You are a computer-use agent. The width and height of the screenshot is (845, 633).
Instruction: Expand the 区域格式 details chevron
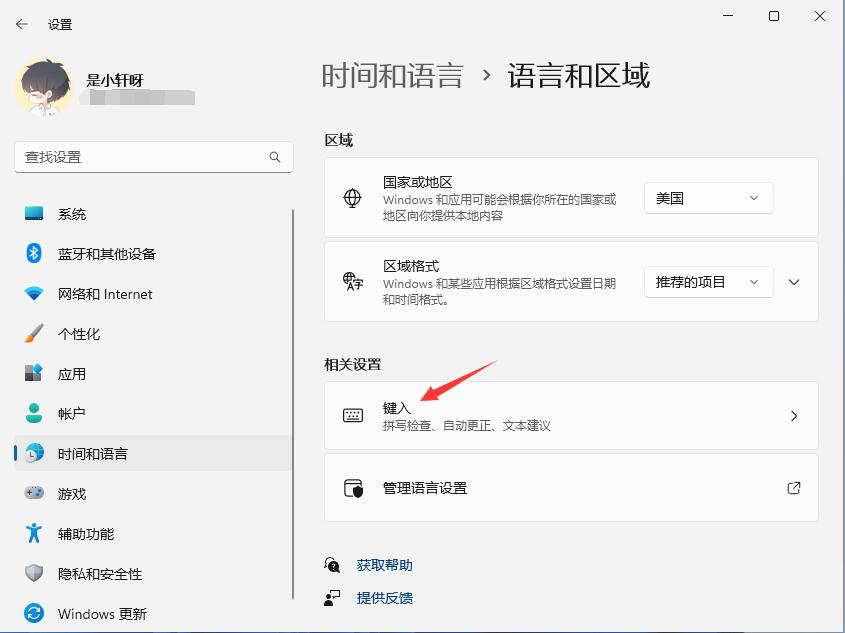click(793, 282)
